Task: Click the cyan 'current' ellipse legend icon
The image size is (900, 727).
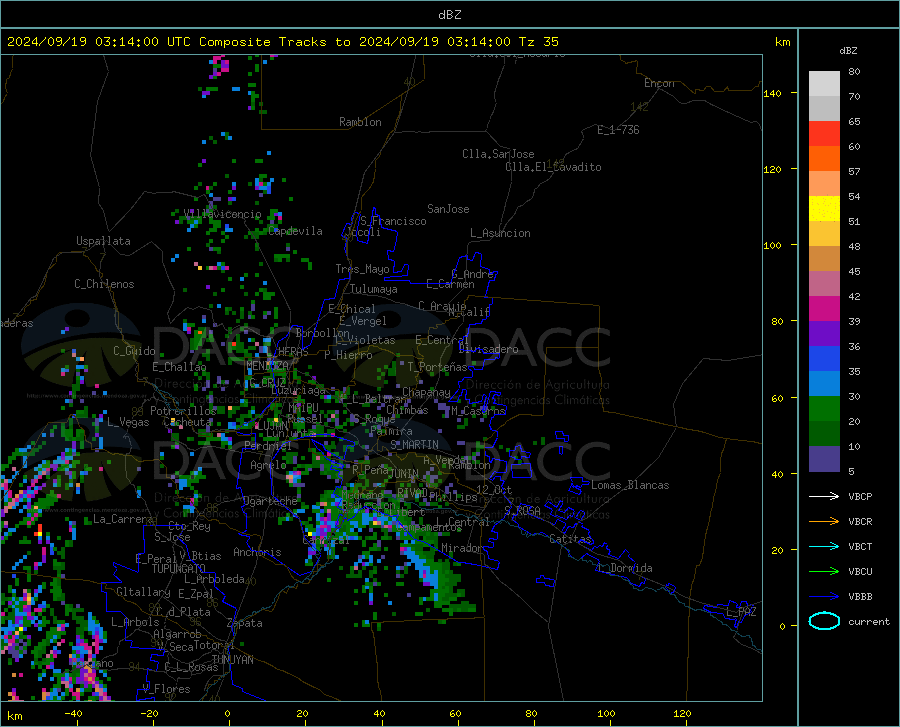Action: (x=824, y=621)
